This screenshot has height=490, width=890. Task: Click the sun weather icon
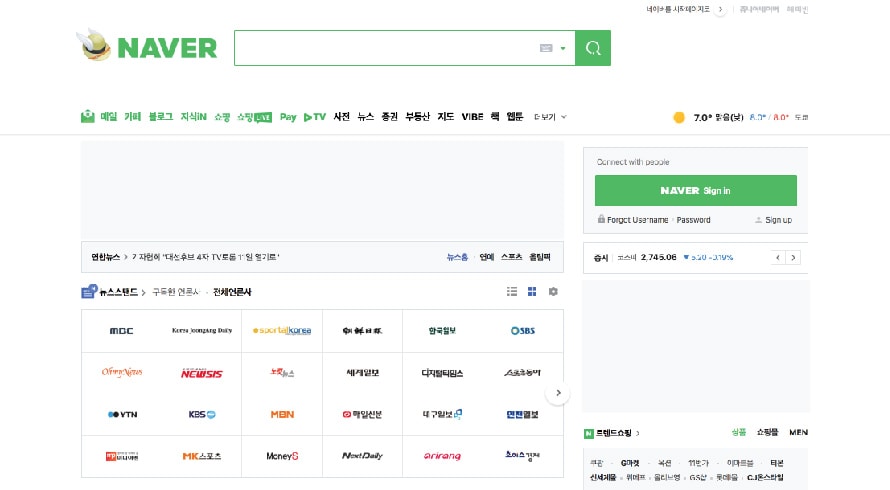pos(679,118)
